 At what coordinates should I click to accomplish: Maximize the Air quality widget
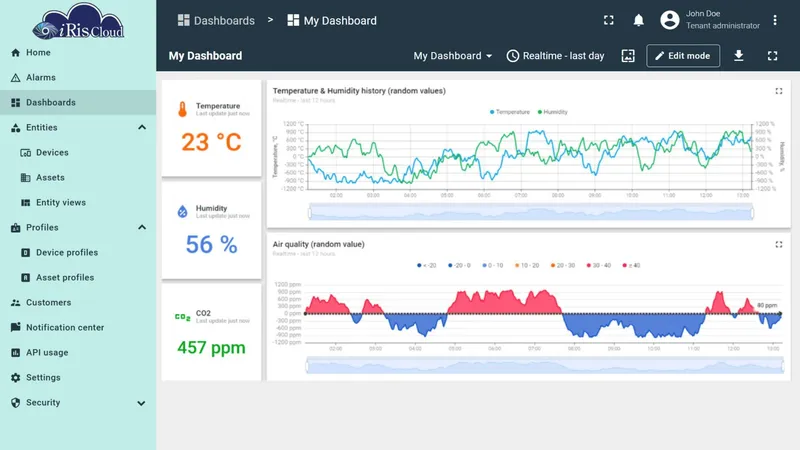click(779, 245)
